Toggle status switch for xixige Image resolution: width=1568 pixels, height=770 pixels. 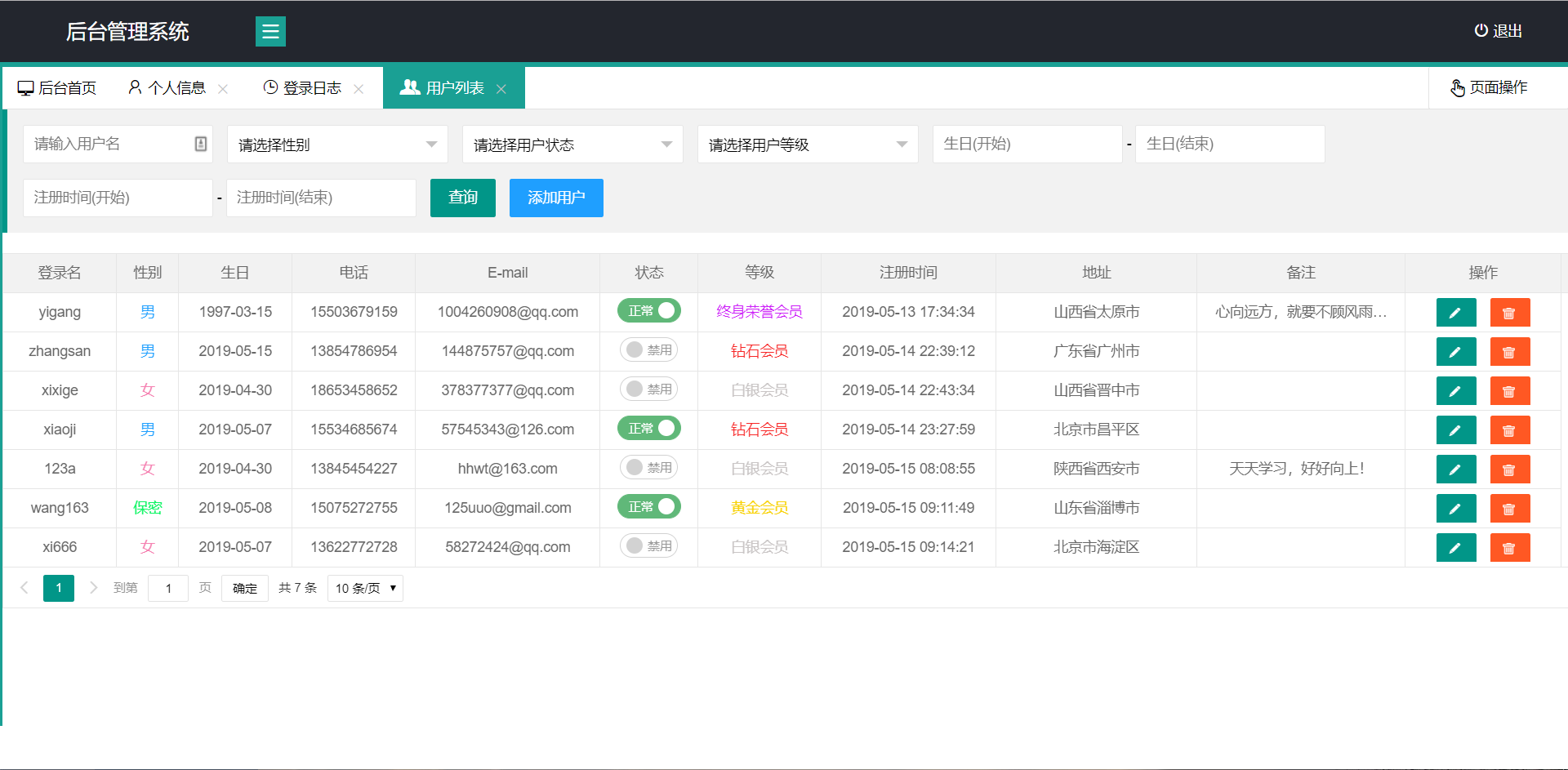649,389
